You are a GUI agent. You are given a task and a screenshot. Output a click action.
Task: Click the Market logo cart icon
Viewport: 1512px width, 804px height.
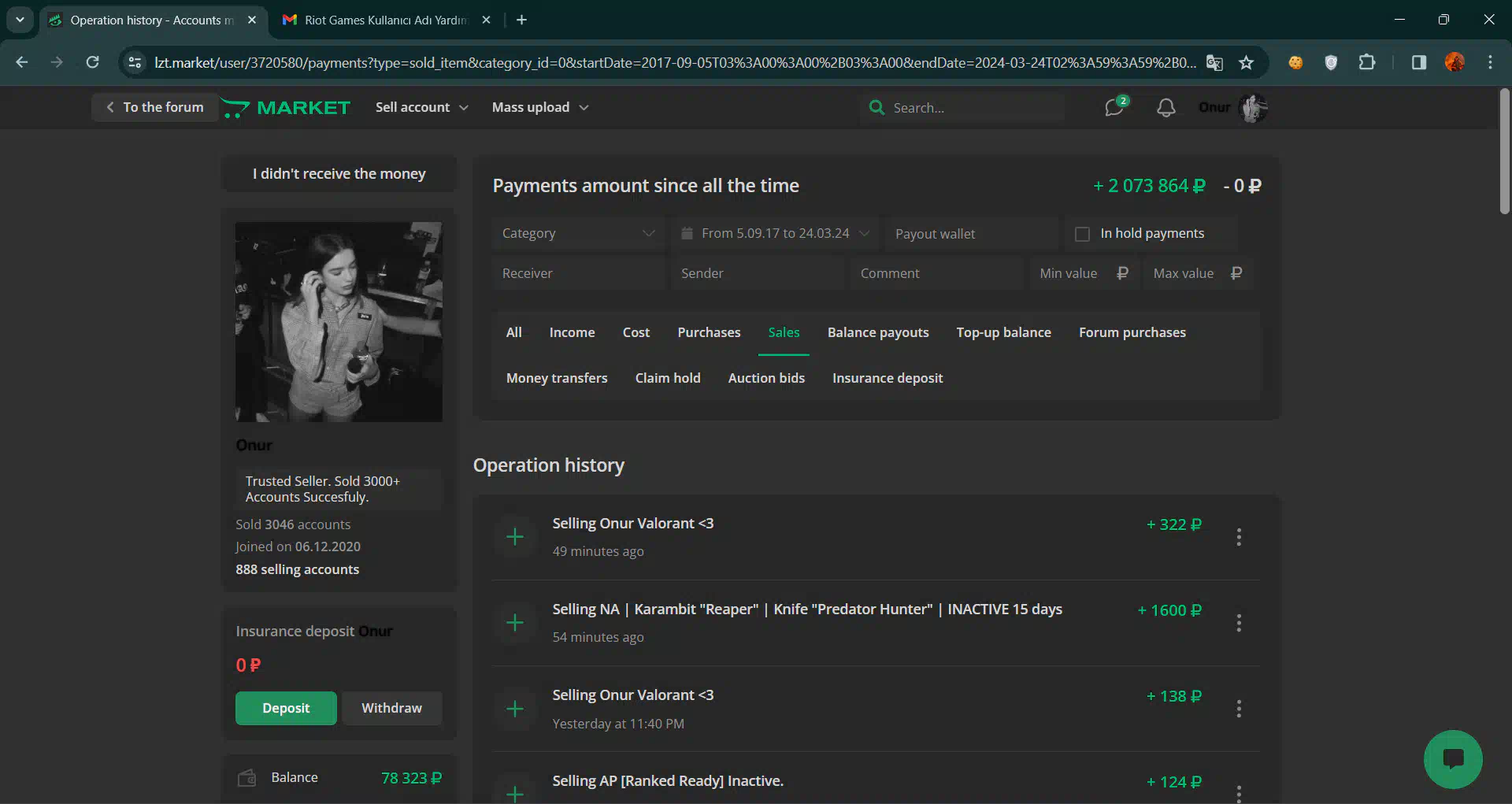(x=235, y=108)
